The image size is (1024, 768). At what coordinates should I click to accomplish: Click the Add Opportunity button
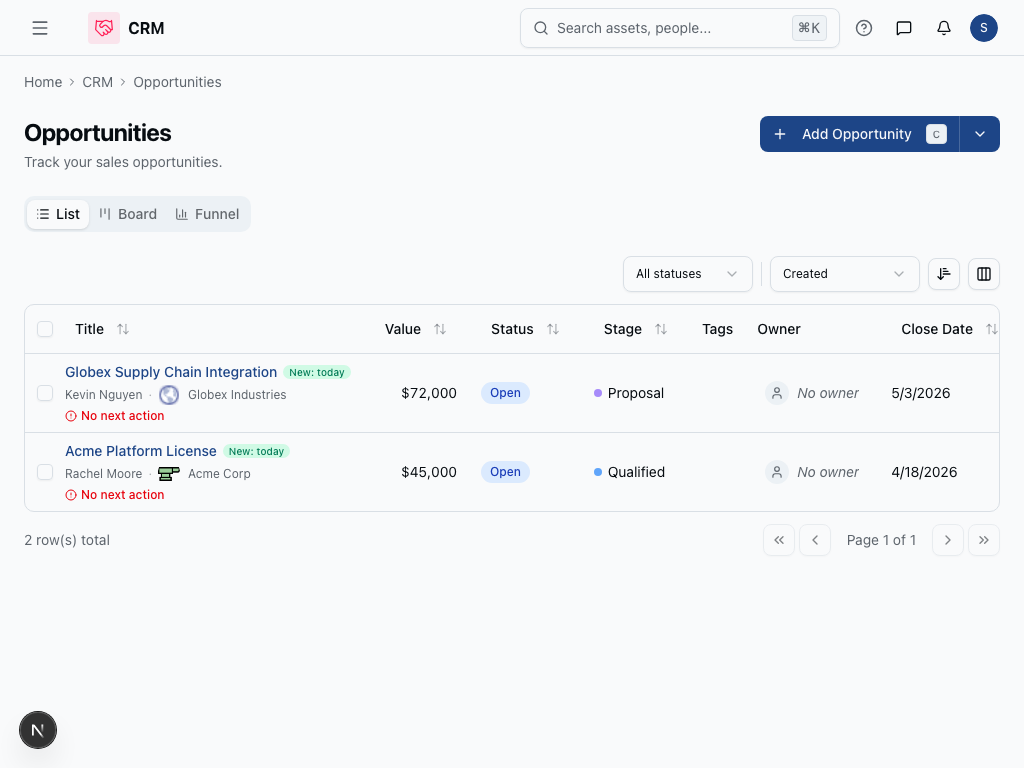point(858,134)
